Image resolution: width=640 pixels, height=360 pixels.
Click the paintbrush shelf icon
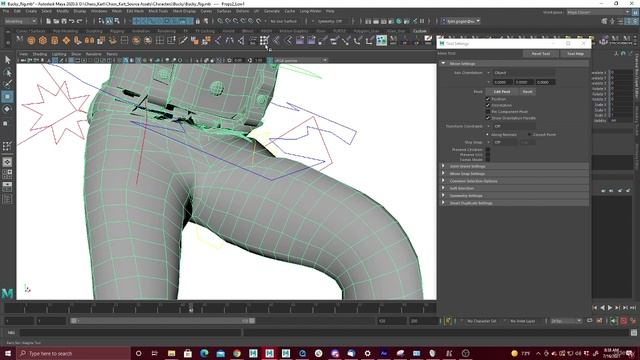pyautogui.click(x=182, y=40)
